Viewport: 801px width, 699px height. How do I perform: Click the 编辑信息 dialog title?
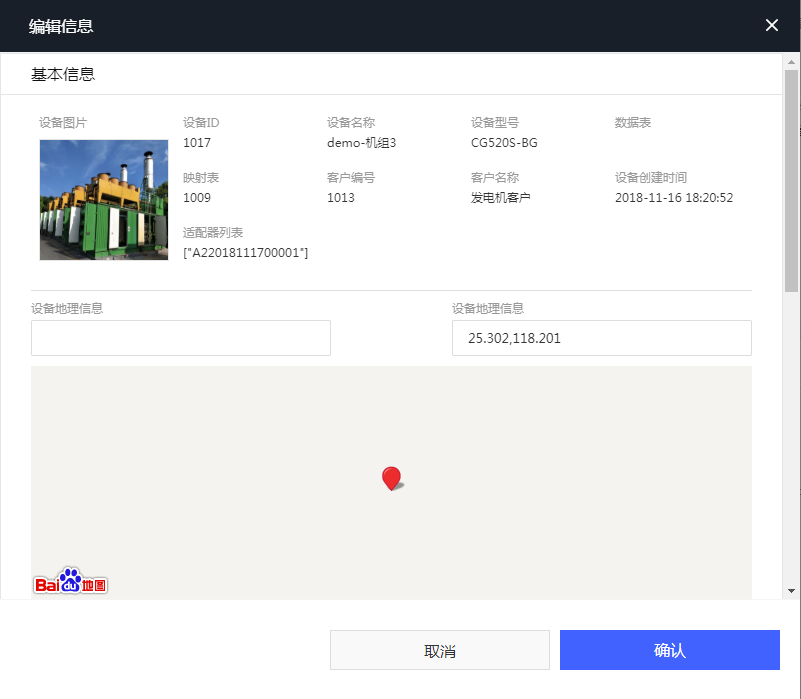[61, 26]
